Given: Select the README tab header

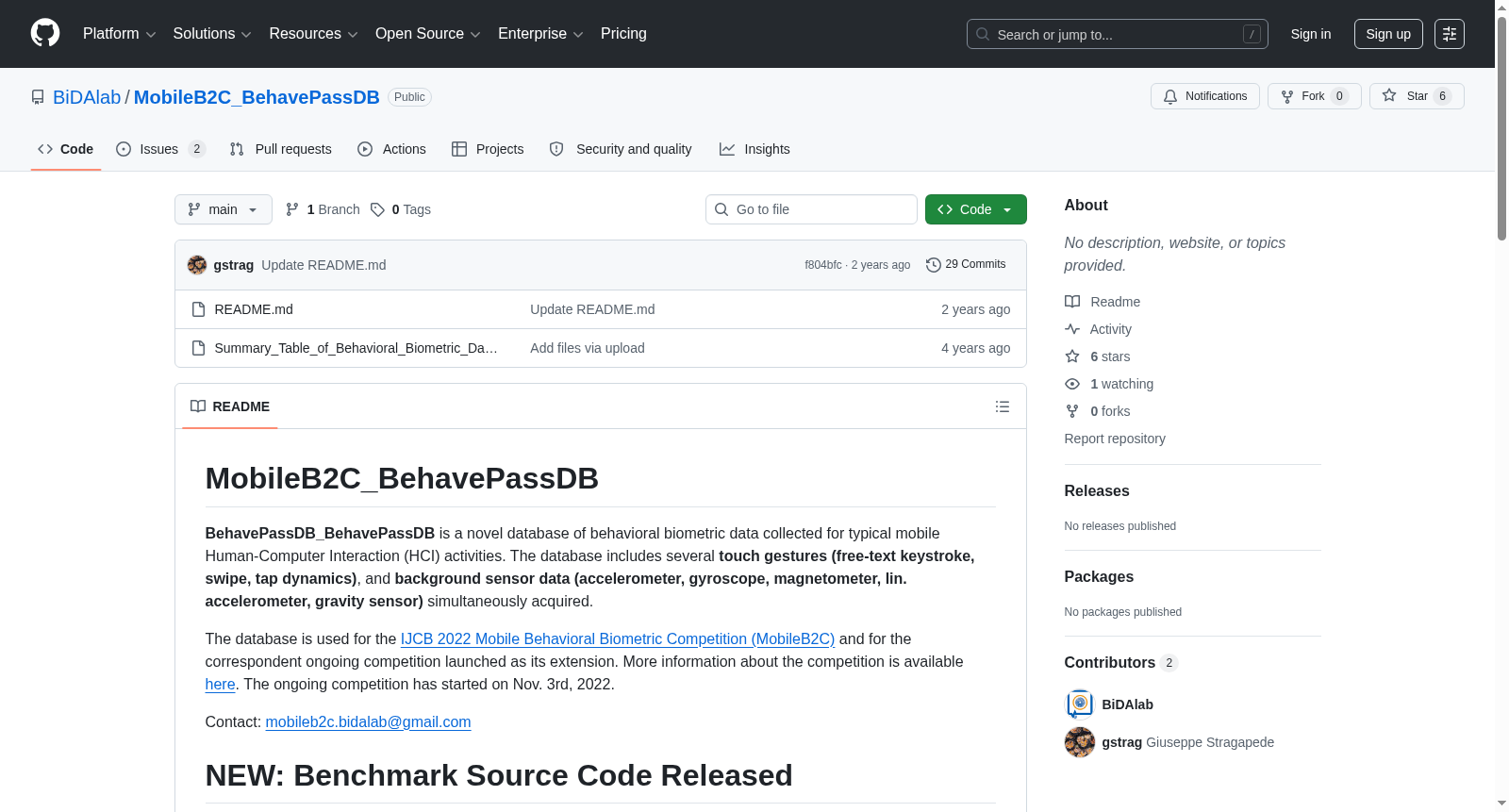Looking at the screenshot, I should click(230, 406).
